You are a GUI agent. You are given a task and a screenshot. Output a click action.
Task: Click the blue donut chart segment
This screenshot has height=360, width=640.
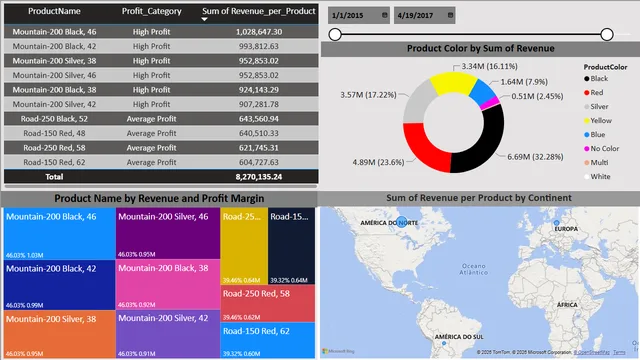pos(482,91)
